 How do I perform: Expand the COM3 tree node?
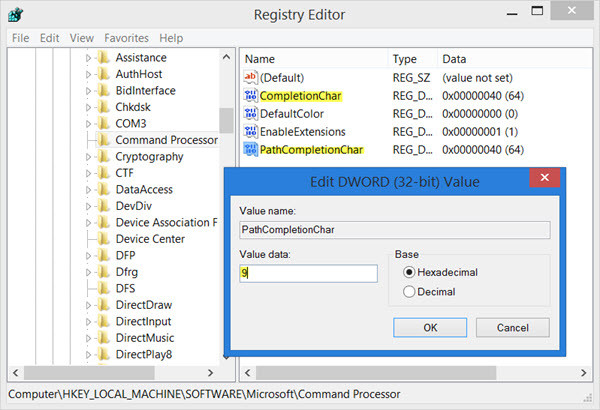coord(88,124)
